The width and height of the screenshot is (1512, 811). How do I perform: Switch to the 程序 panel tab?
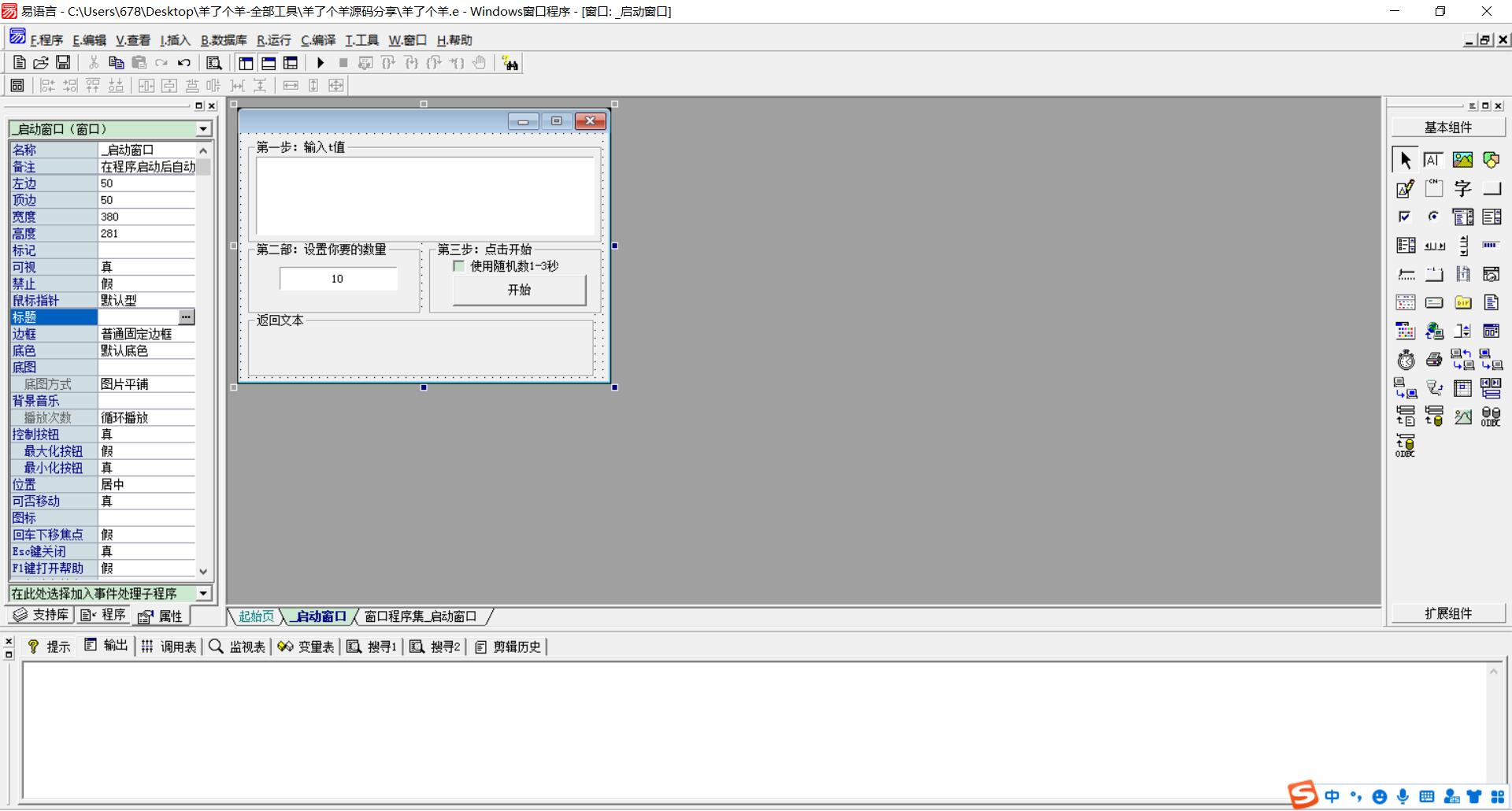click(x=103, y=615)
